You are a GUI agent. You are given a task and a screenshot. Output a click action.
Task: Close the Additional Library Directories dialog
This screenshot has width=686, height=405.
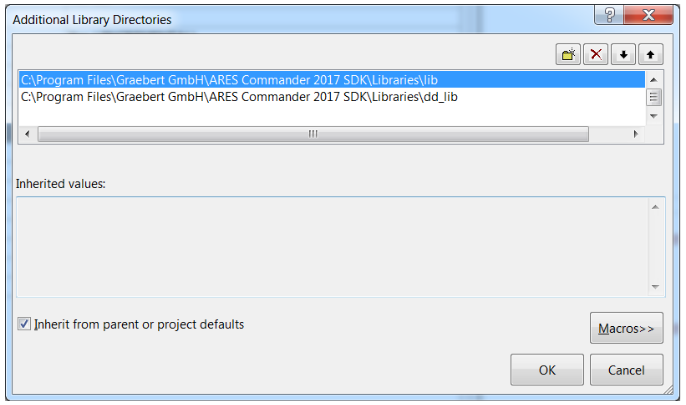point(648,14)
